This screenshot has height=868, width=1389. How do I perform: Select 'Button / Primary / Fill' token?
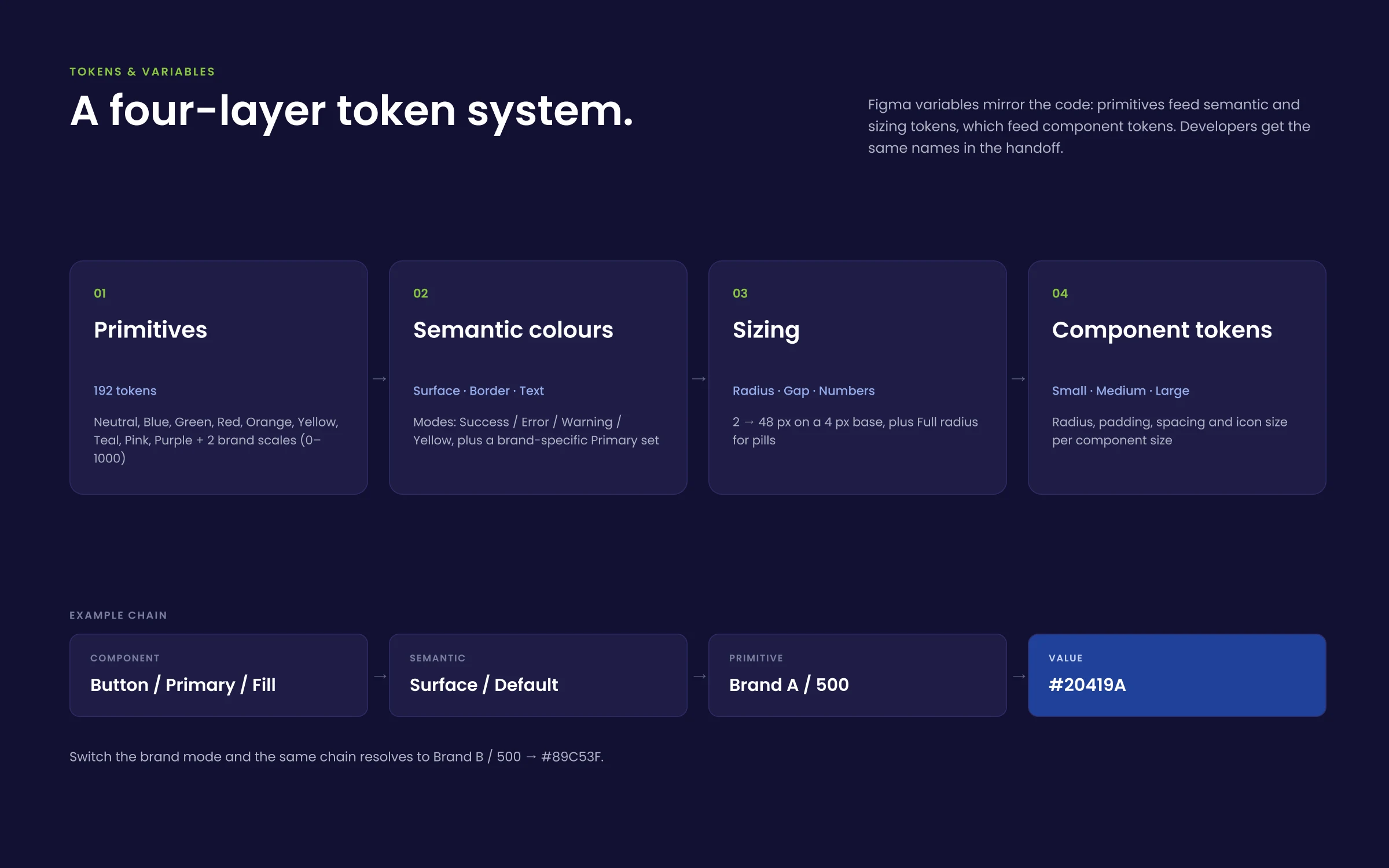tap(183, 685)
